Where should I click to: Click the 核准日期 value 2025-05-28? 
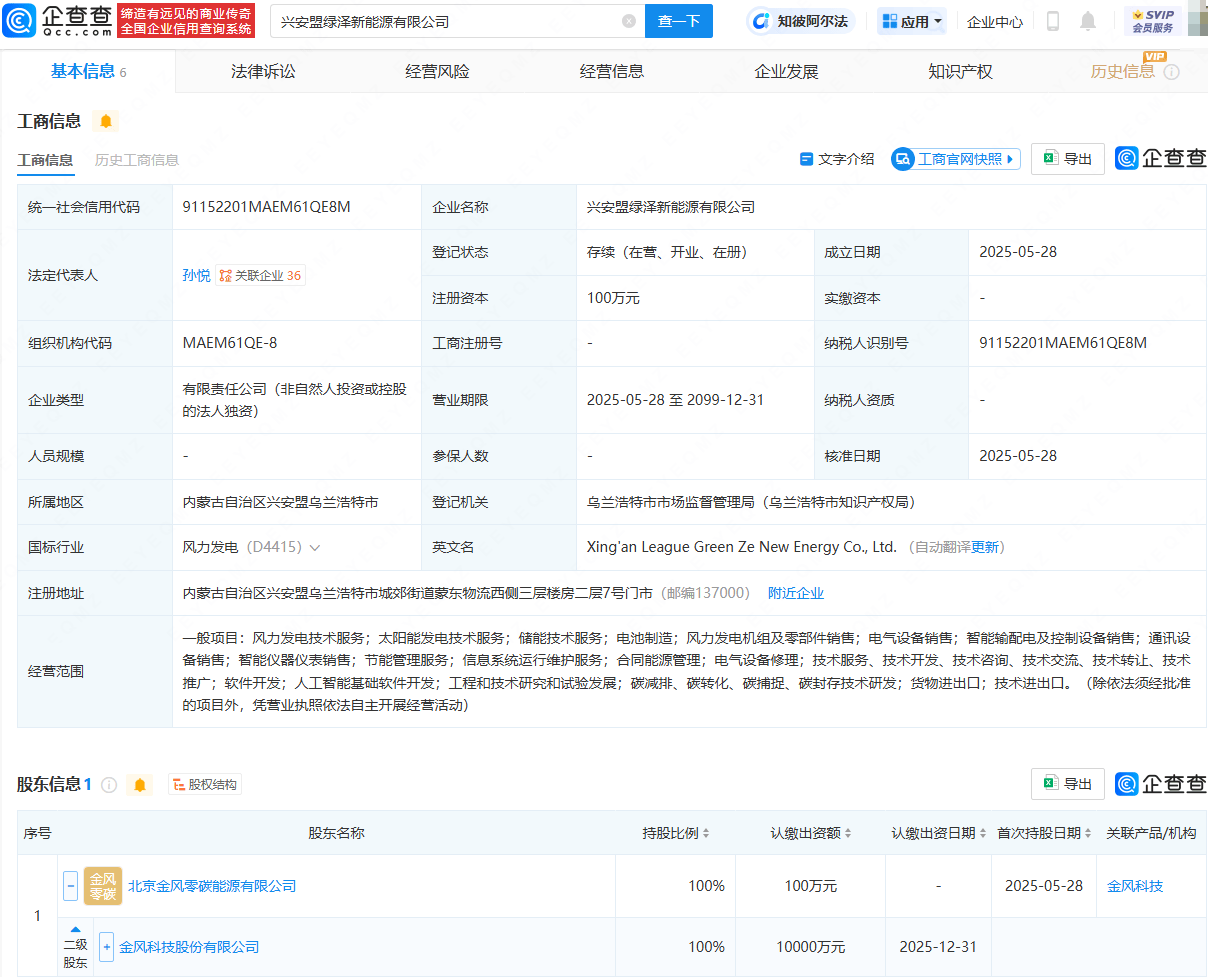click(x=1018, y=456)
